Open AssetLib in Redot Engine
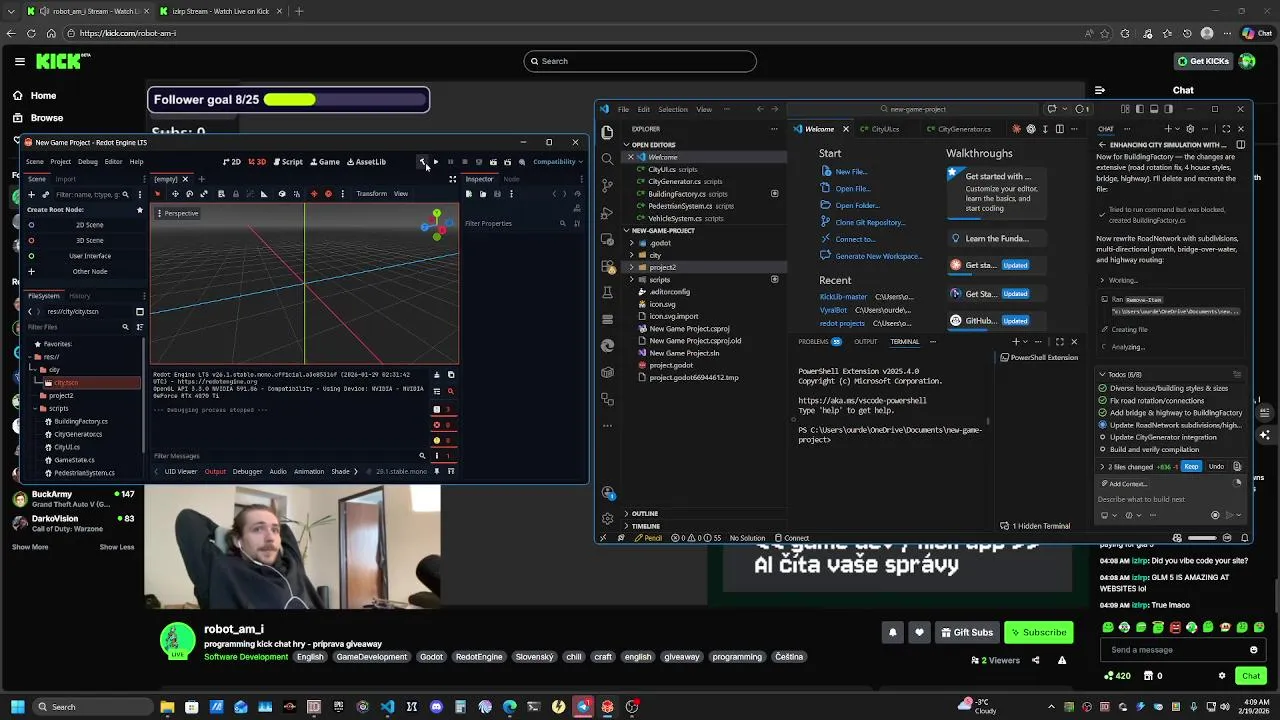Screen dimensions: 1280x720 [366, 162]
